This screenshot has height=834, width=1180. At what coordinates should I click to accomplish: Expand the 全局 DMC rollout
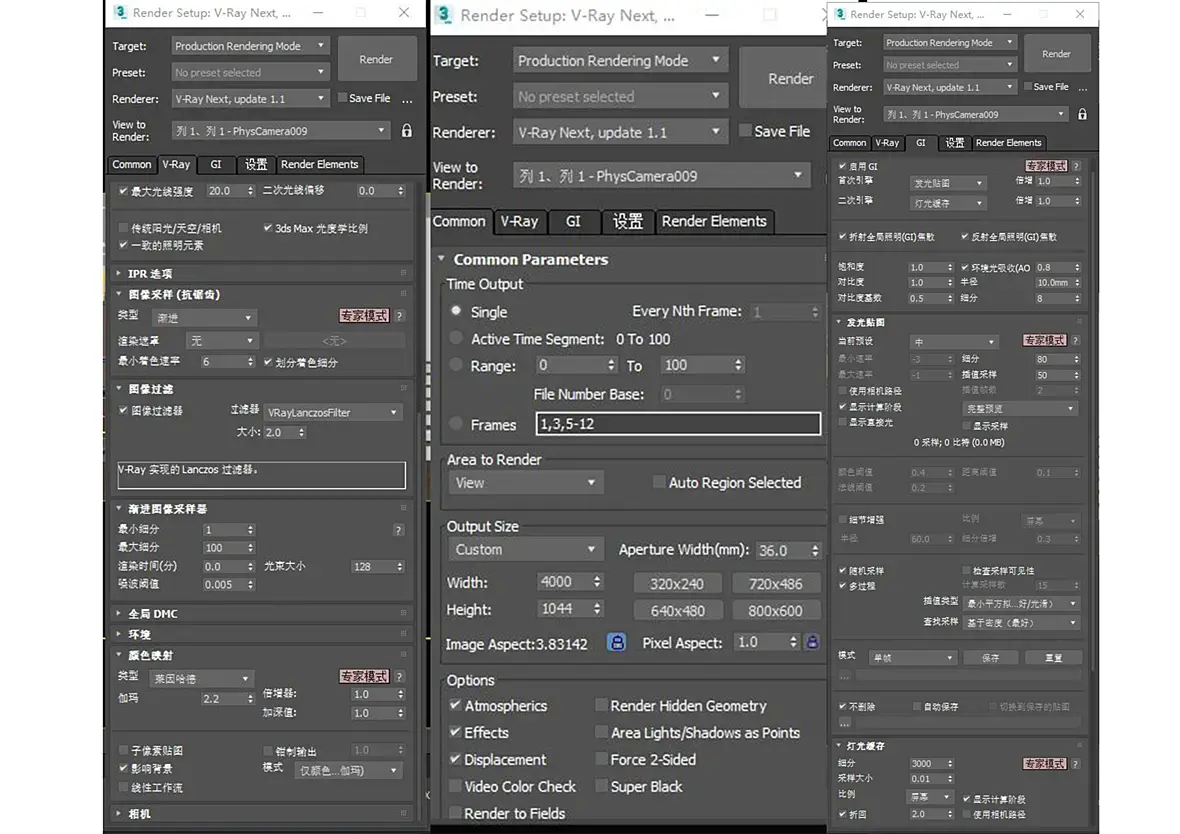click(x=119, y=613)
